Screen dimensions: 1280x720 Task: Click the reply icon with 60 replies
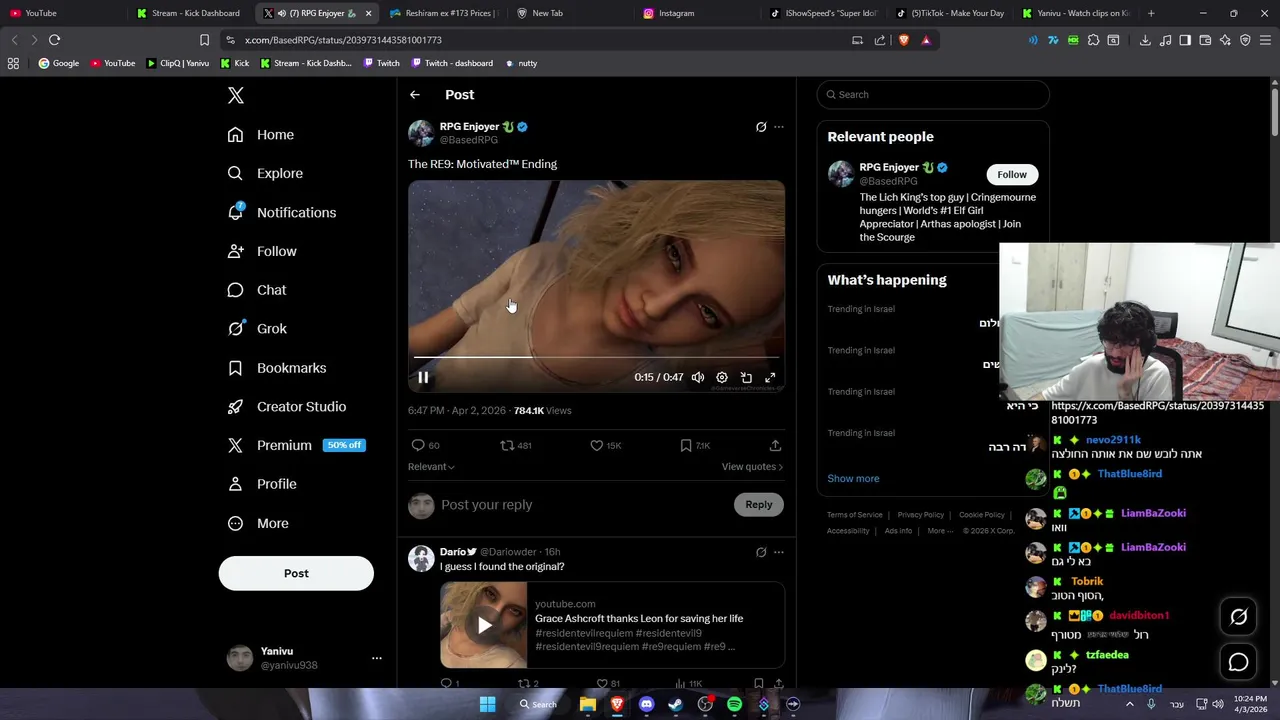click(x=418, y=445)
